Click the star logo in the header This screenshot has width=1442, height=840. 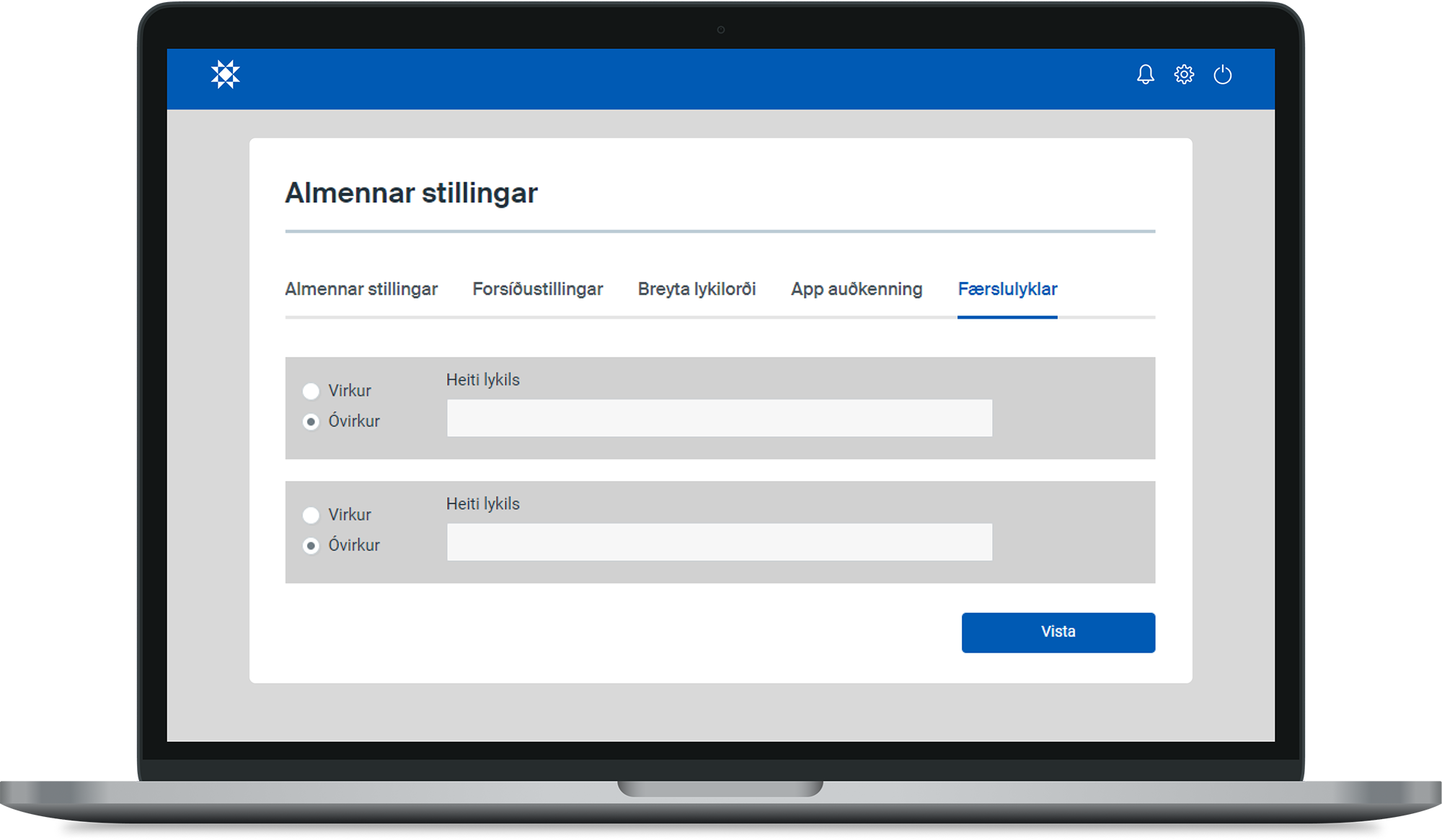click(225, 74)
